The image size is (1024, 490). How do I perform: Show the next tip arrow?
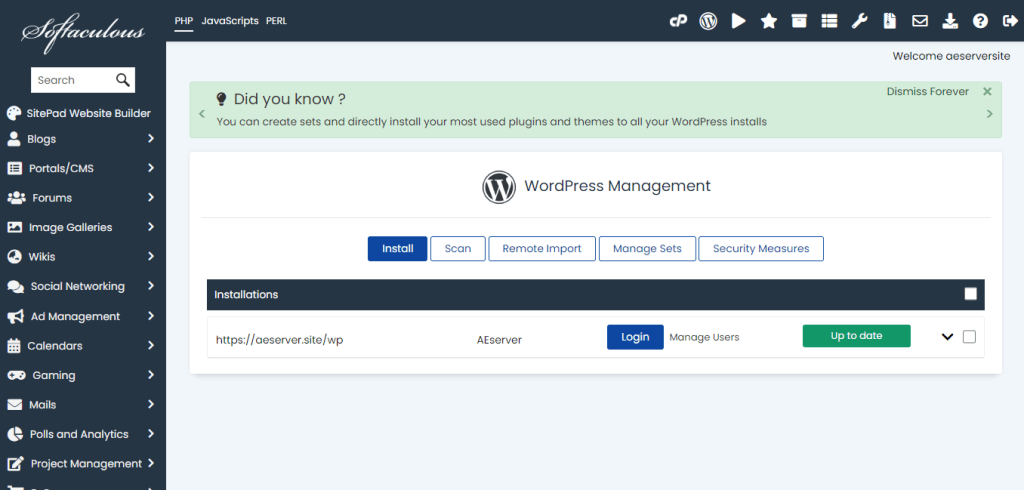point(989,114)
